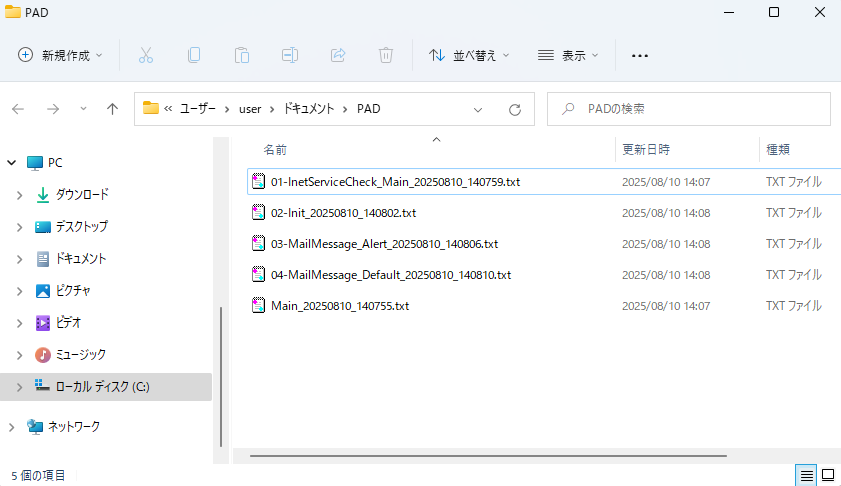Expand the ドキュメント tree node
Screen dimensions: 841x486
click(19, 260)
